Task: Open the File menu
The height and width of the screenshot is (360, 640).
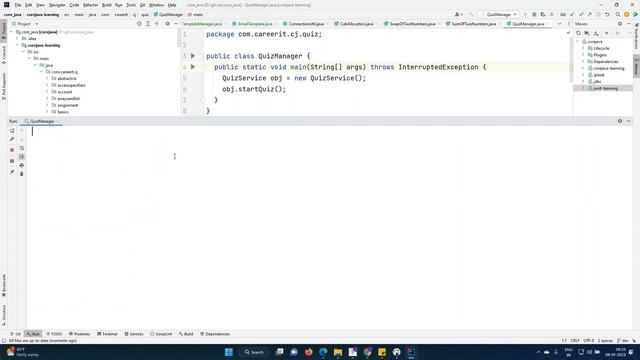Action: click(x=18, y=5)
